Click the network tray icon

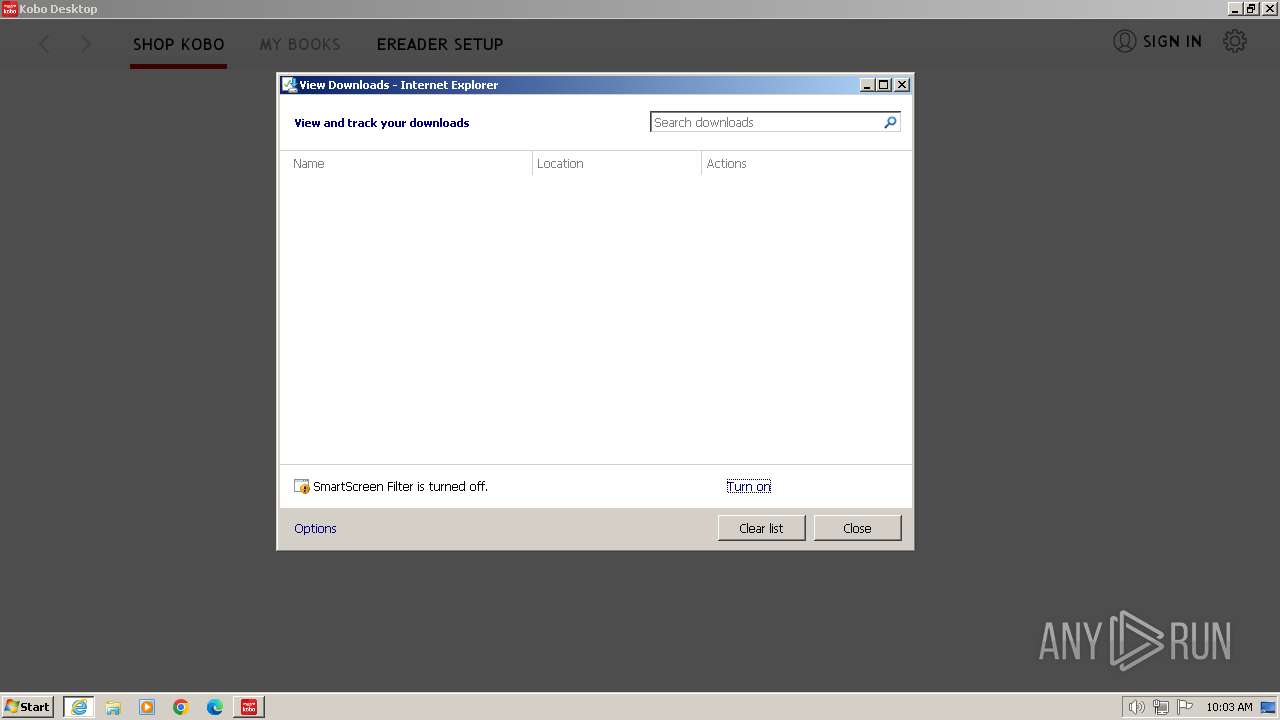[1161, 707]
